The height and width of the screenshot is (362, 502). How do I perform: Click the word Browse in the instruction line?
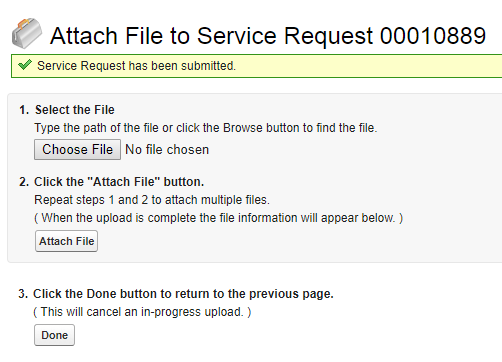click(x=243, y=128)
